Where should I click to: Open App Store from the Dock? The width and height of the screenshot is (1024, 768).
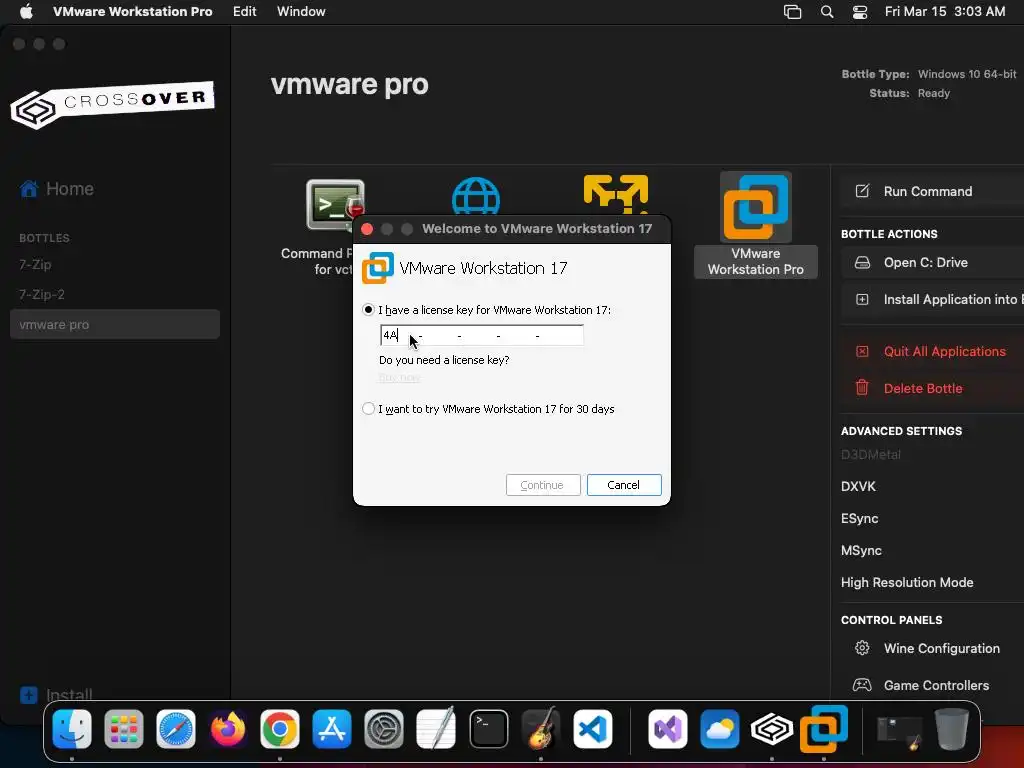332,729
